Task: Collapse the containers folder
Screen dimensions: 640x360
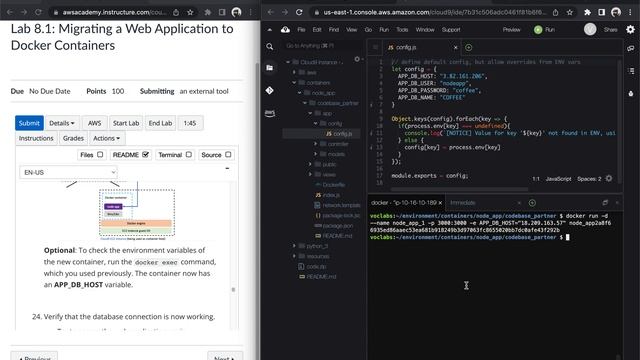Action: click(294, 82)
